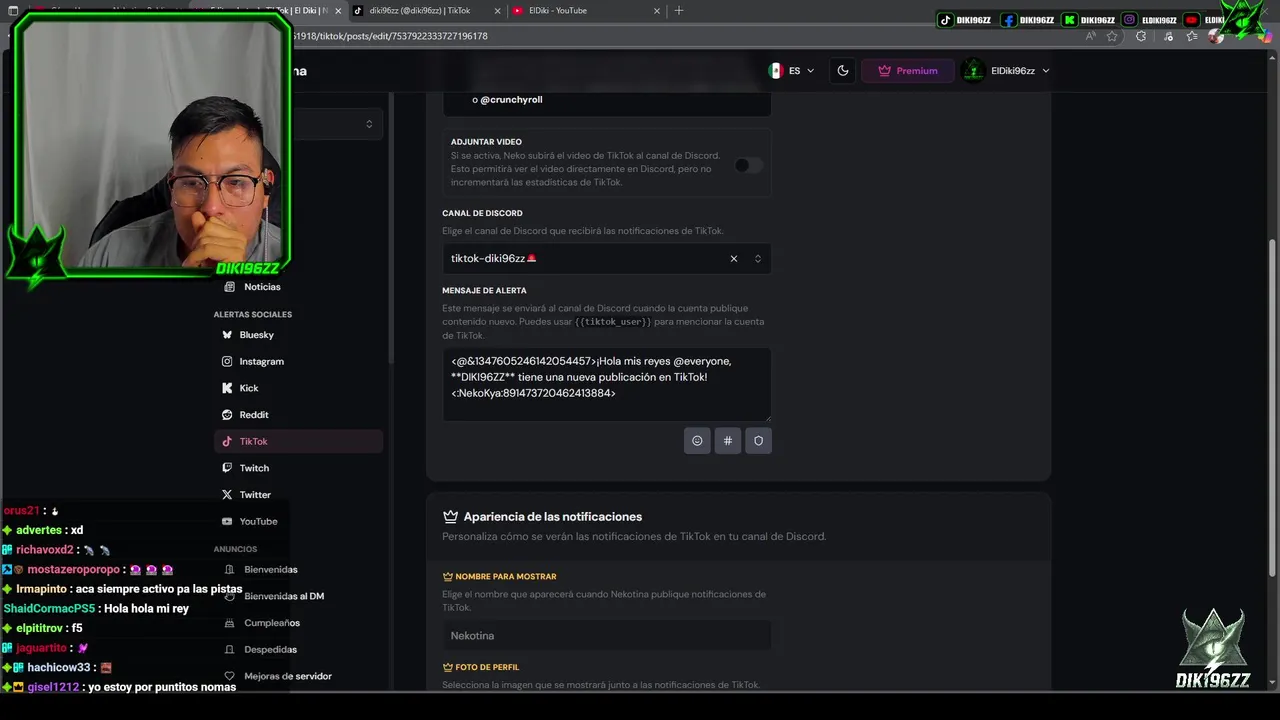Viewport: 1280px width, 720px height.
Task: Open the emoji picker below alert message
Action: click(x=697, y=441)
